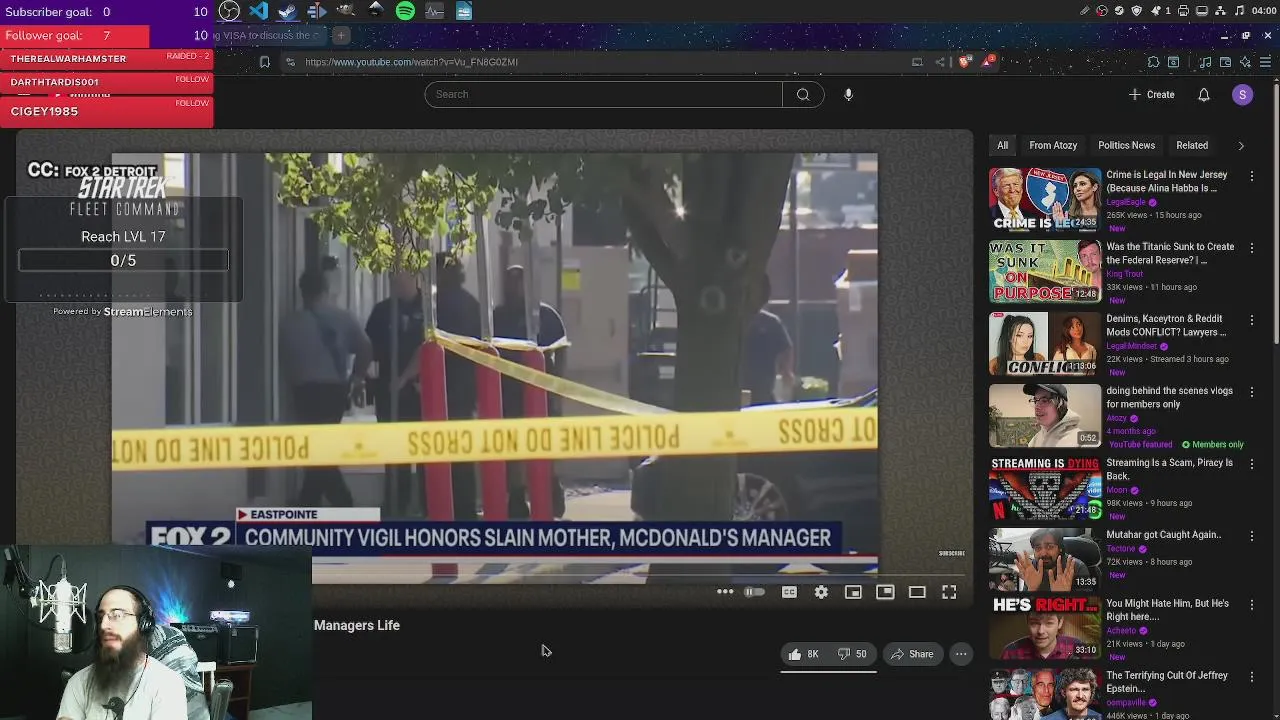Dislike the video showing 50 dislikes
1280x720 pixels.
[853, 654]
